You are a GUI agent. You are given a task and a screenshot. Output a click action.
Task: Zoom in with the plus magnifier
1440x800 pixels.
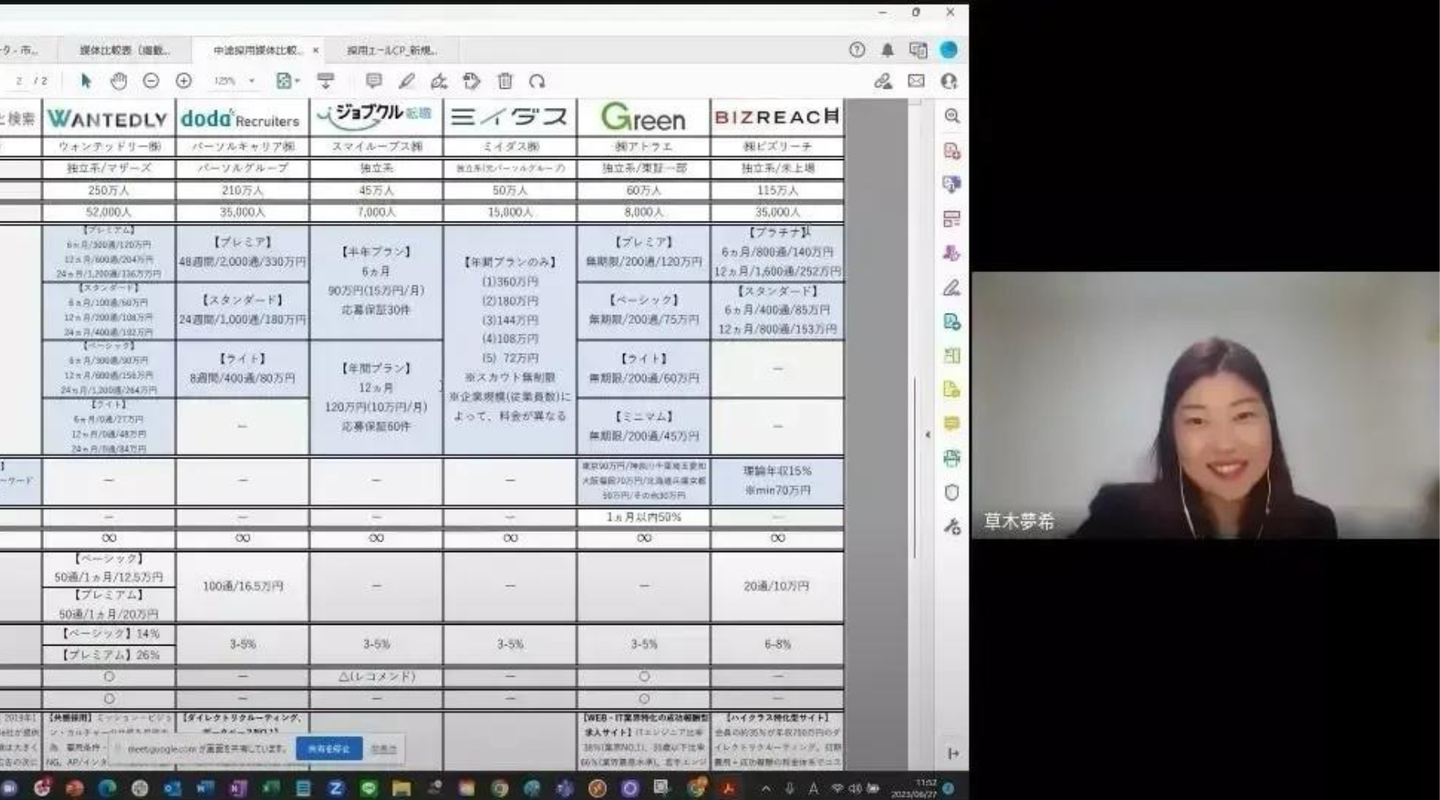[184, 81]
